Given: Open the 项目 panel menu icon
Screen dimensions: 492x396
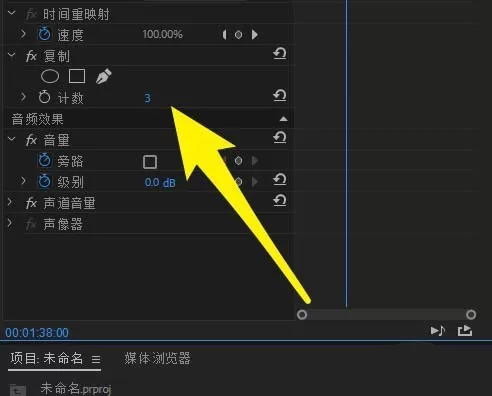Looking at the screenshot, I should point(96,359).
